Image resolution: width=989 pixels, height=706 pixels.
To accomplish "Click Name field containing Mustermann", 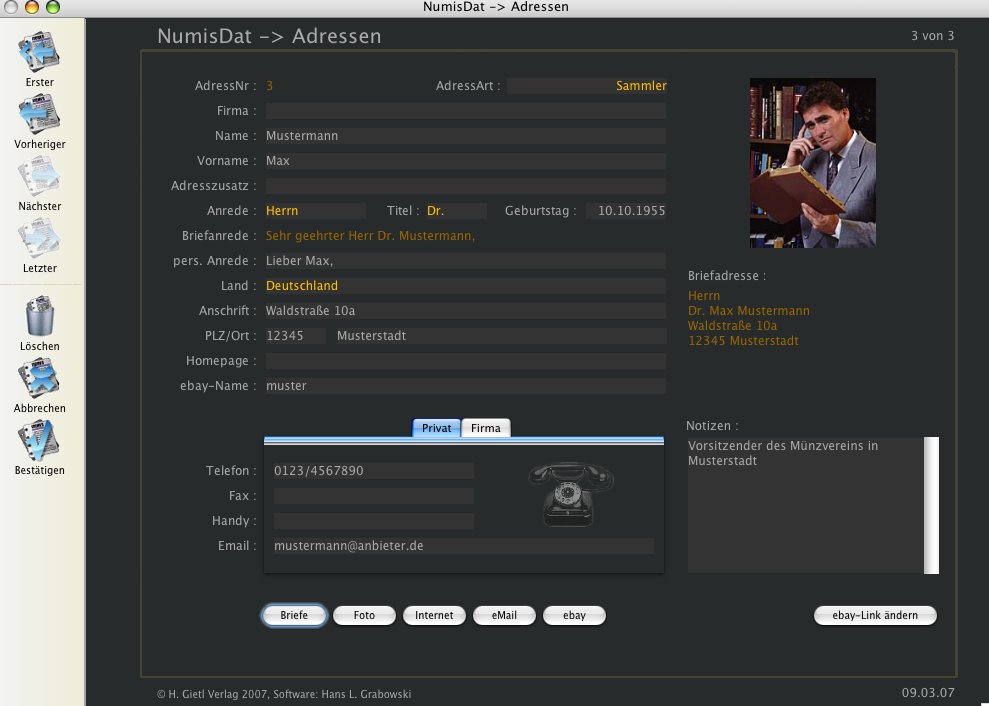I will tap(465, 136).
